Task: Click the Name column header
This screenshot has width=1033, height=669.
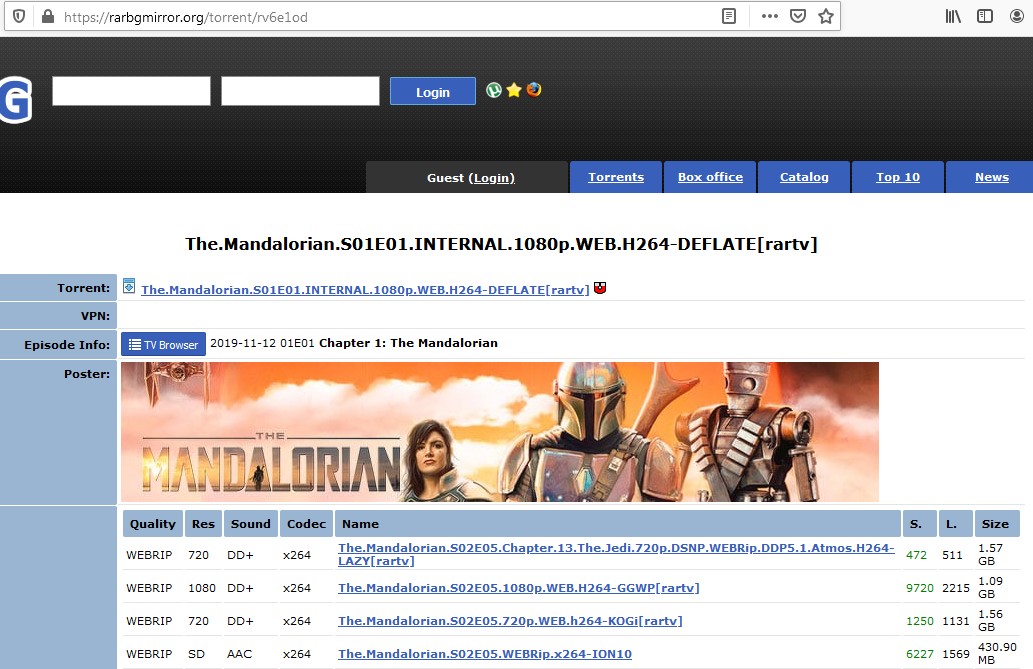Action: [x=618, y=523]
